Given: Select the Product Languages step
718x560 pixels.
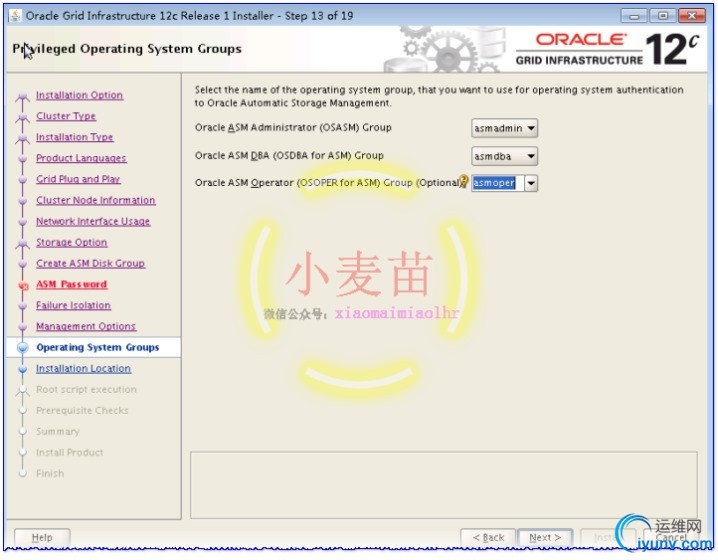Looking at the screenshot, I should coord(81,158).
